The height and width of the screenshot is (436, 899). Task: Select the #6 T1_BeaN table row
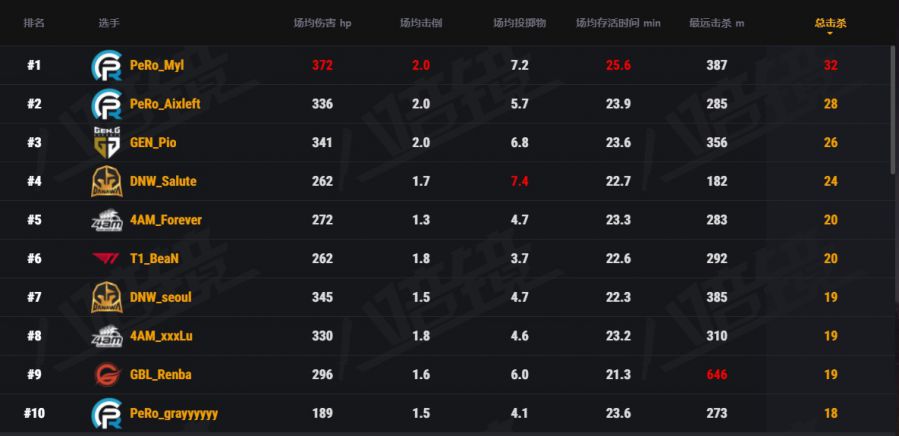coord(445,259)
